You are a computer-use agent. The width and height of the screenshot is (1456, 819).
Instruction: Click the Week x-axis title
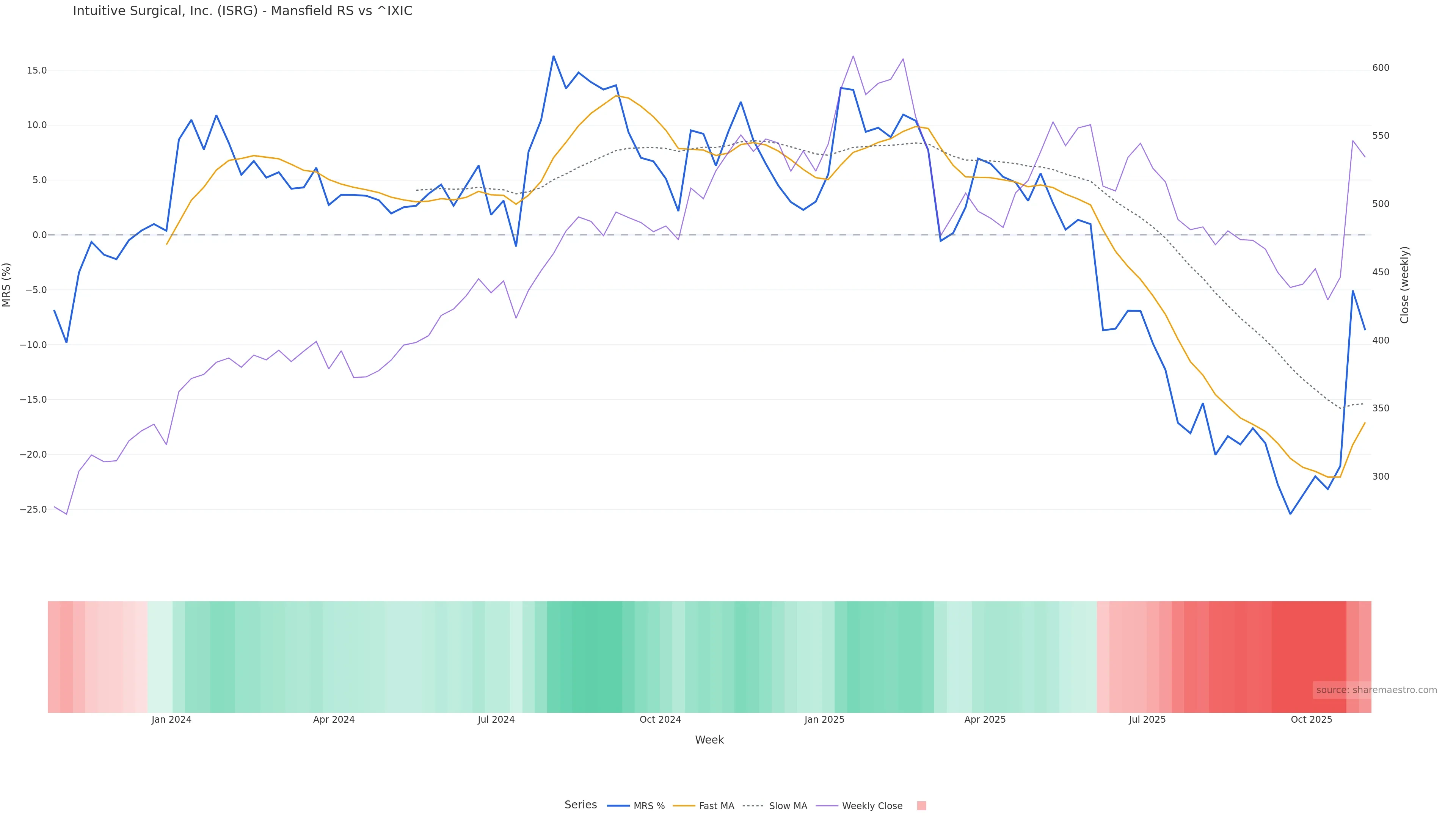click(x=709, y=741)
